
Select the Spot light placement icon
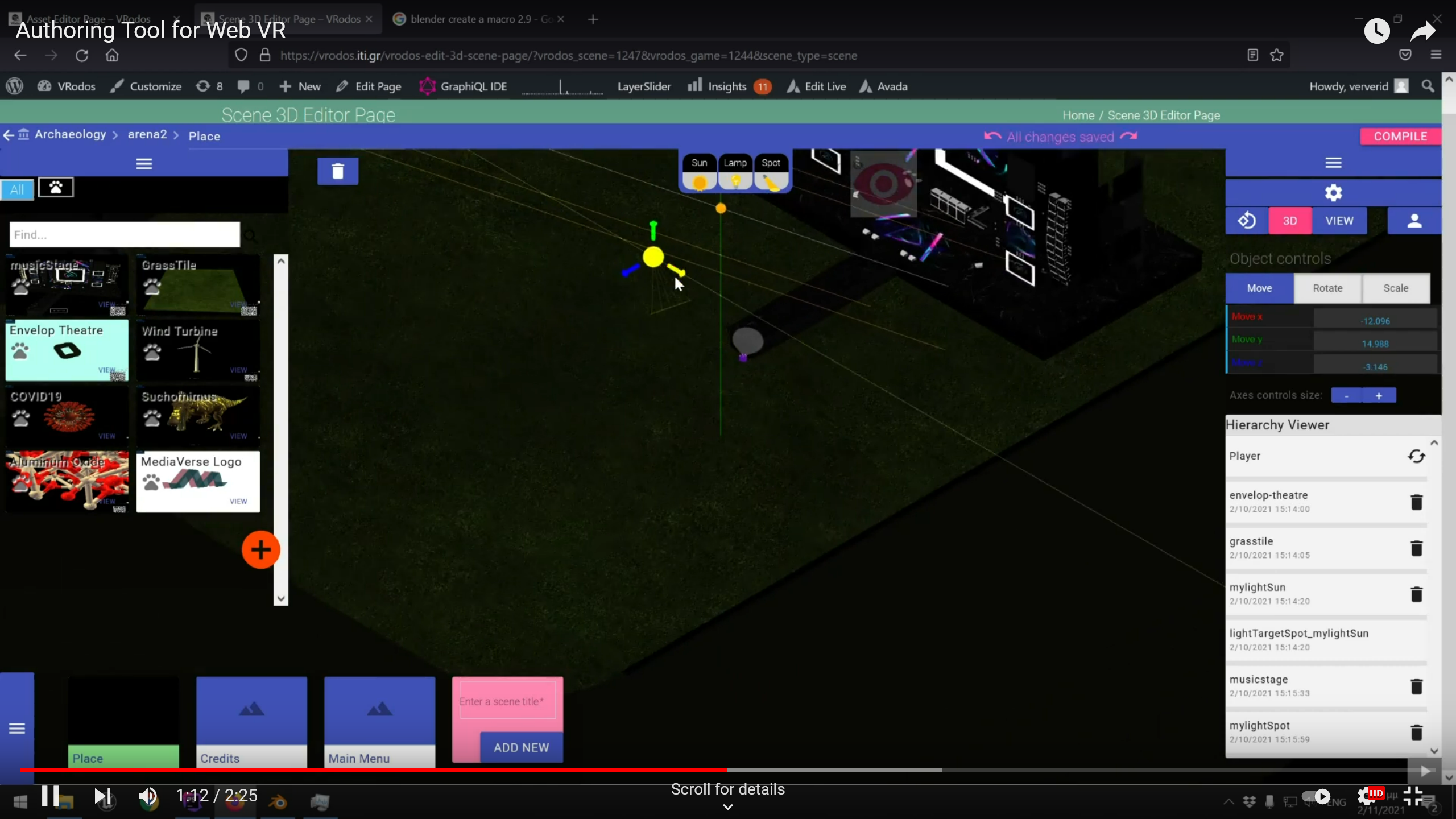click(x=771, y=182)
